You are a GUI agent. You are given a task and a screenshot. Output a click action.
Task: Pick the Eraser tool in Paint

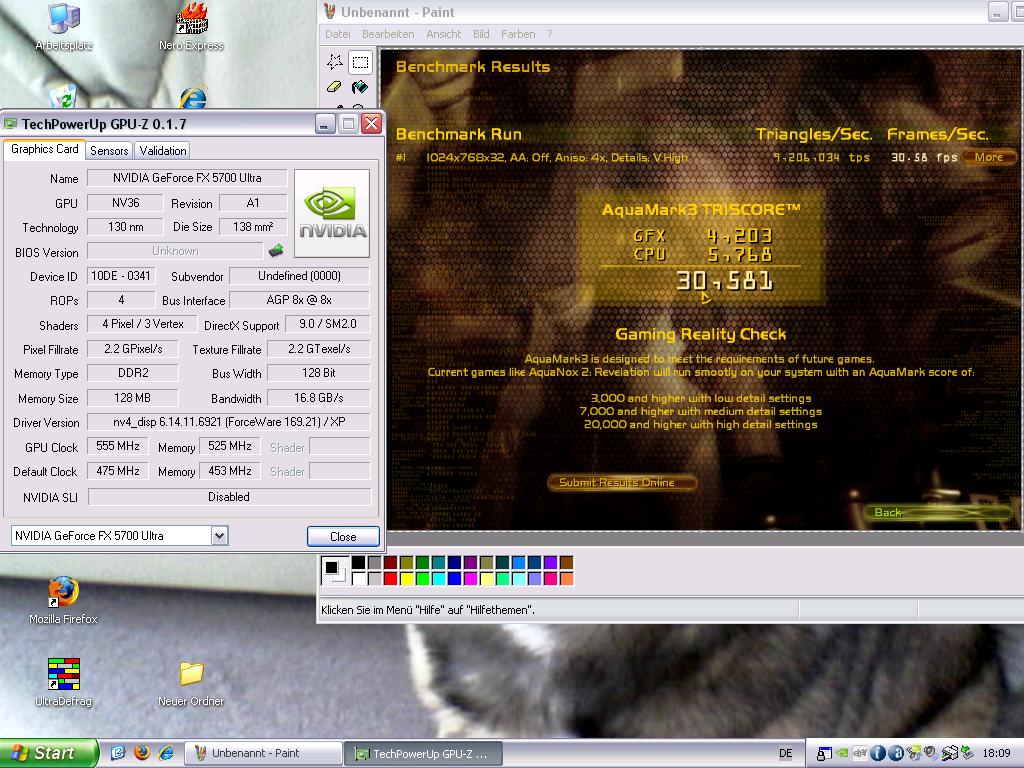(x=334, y=87)
